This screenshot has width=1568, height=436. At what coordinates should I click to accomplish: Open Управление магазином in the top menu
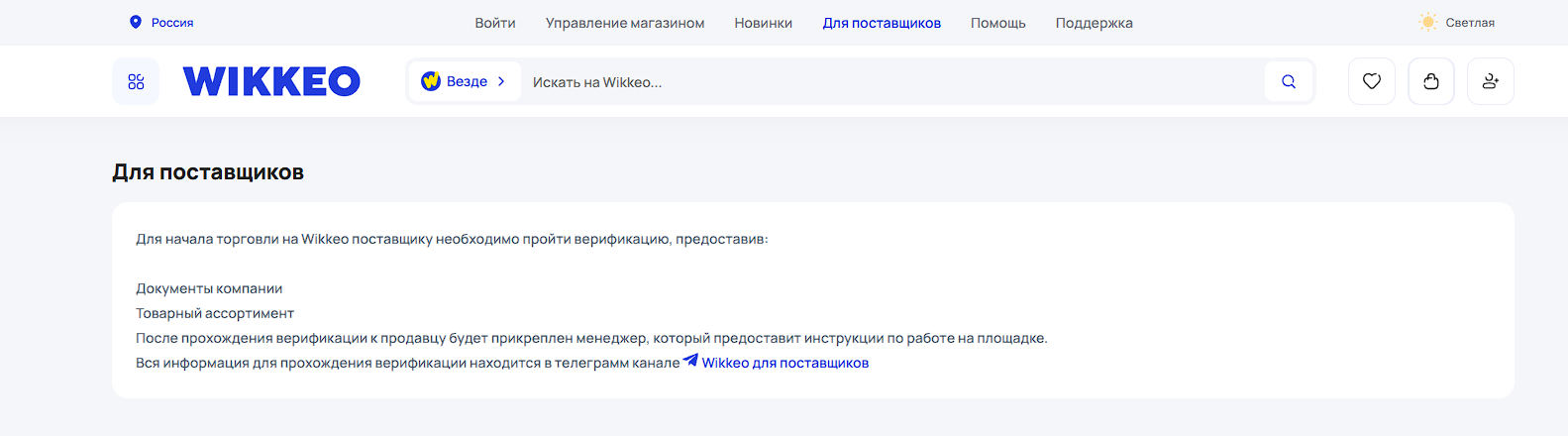click(625, 23)
